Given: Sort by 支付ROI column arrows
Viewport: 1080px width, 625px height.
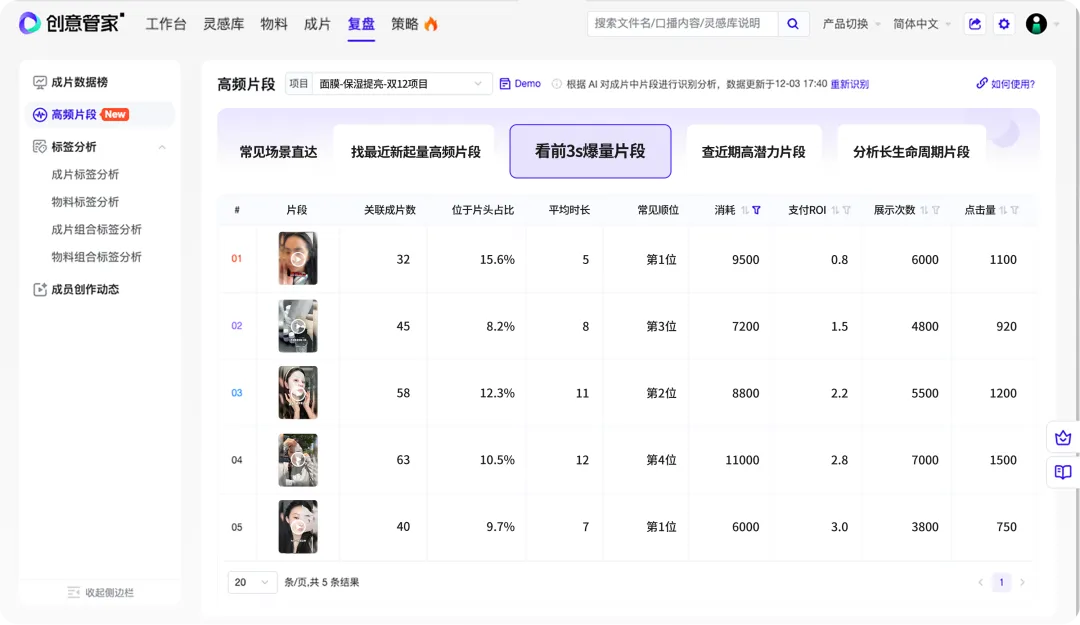Looking at the screenshot, I should click(x=835, y=210).
